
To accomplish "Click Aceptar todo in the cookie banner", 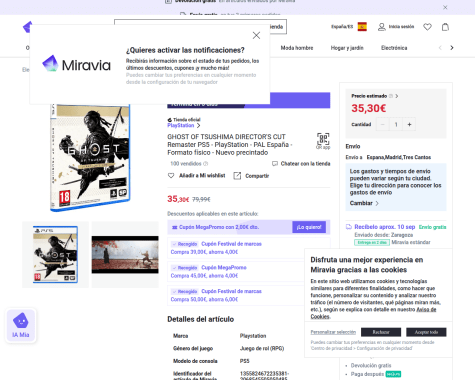I will click(x=426, y=332).
